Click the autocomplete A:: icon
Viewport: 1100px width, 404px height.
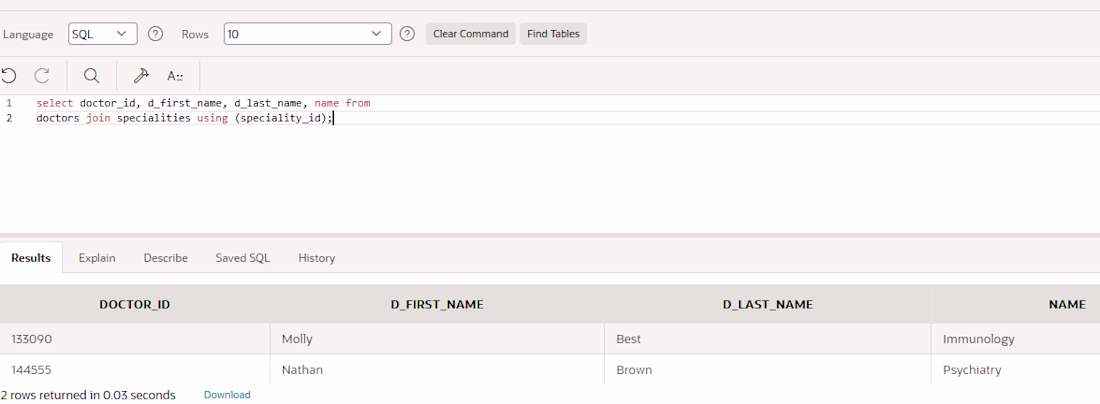tap(175, 76)
